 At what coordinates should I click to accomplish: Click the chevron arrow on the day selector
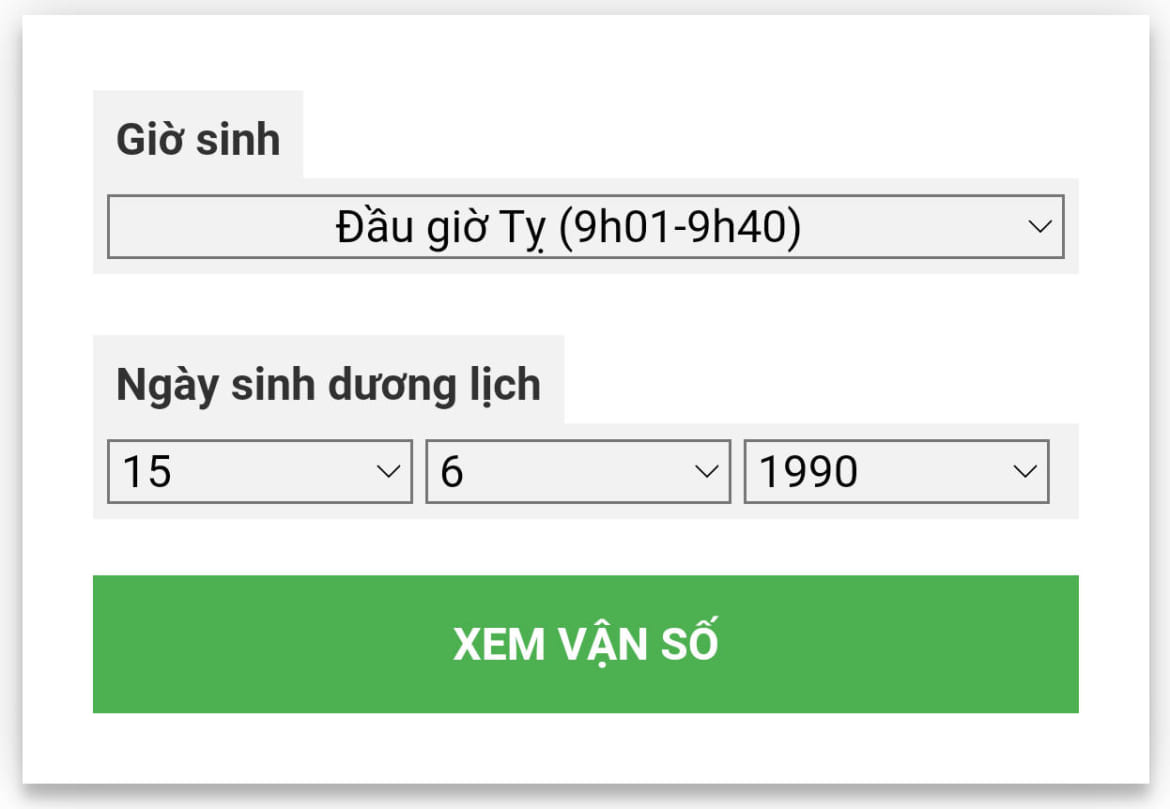[387, 471]
